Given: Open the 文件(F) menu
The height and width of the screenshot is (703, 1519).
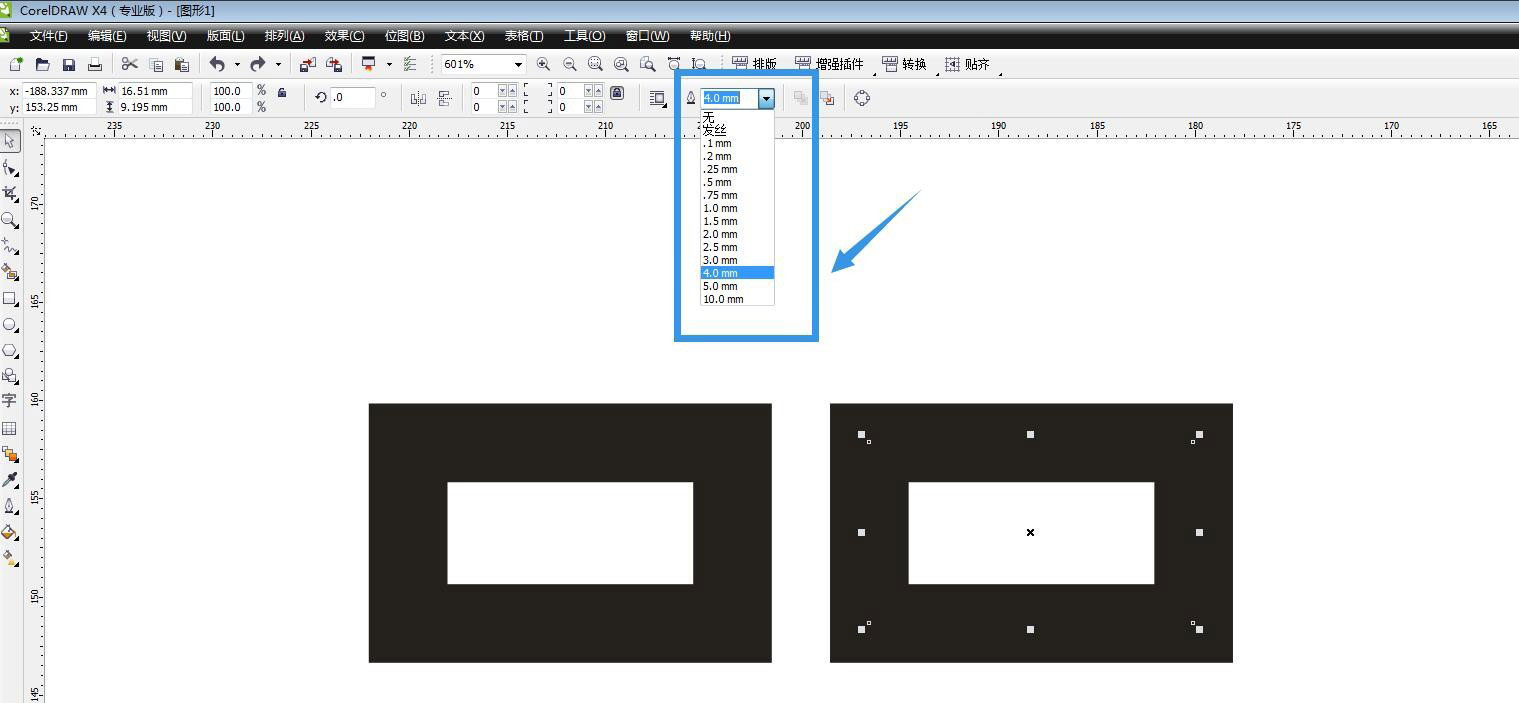Looking at the screenshot, I should (x=48, y=36).
